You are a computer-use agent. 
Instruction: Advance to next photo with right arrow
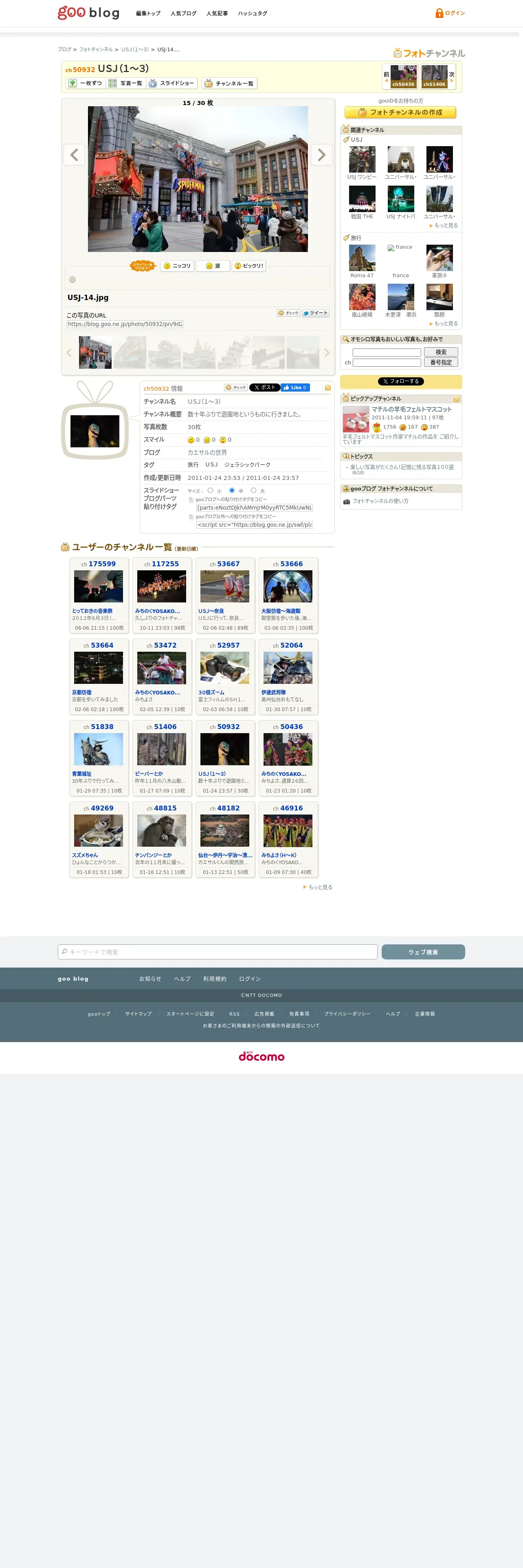point(321,155)
